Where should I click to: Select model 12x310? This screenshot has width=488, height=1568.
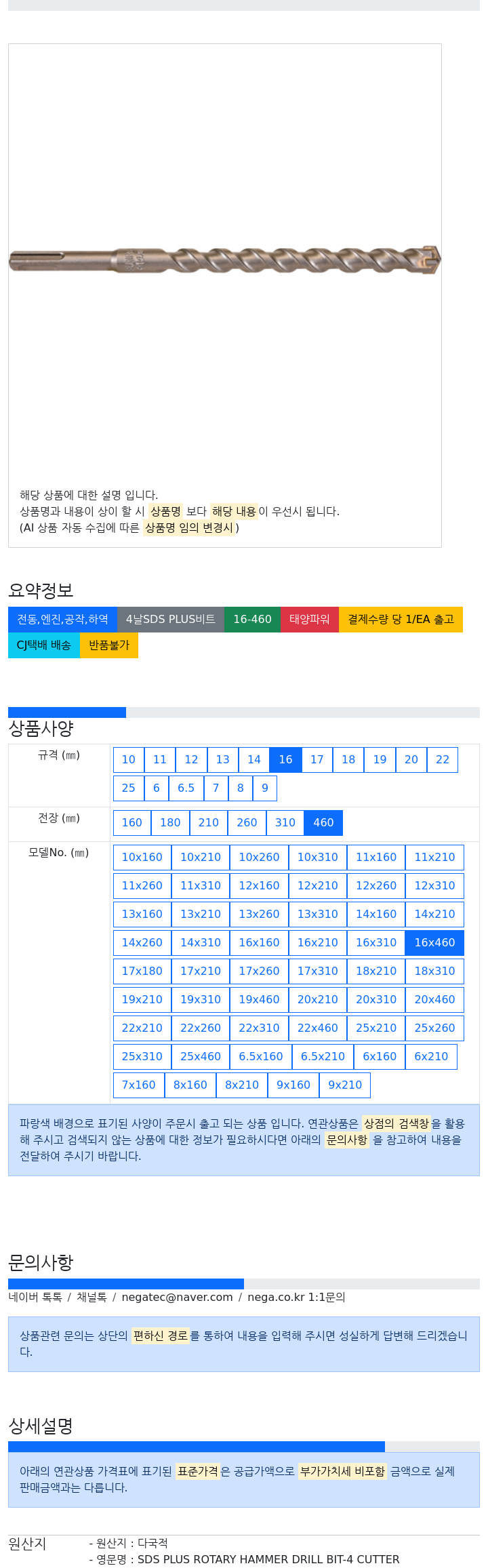point(434,886)
